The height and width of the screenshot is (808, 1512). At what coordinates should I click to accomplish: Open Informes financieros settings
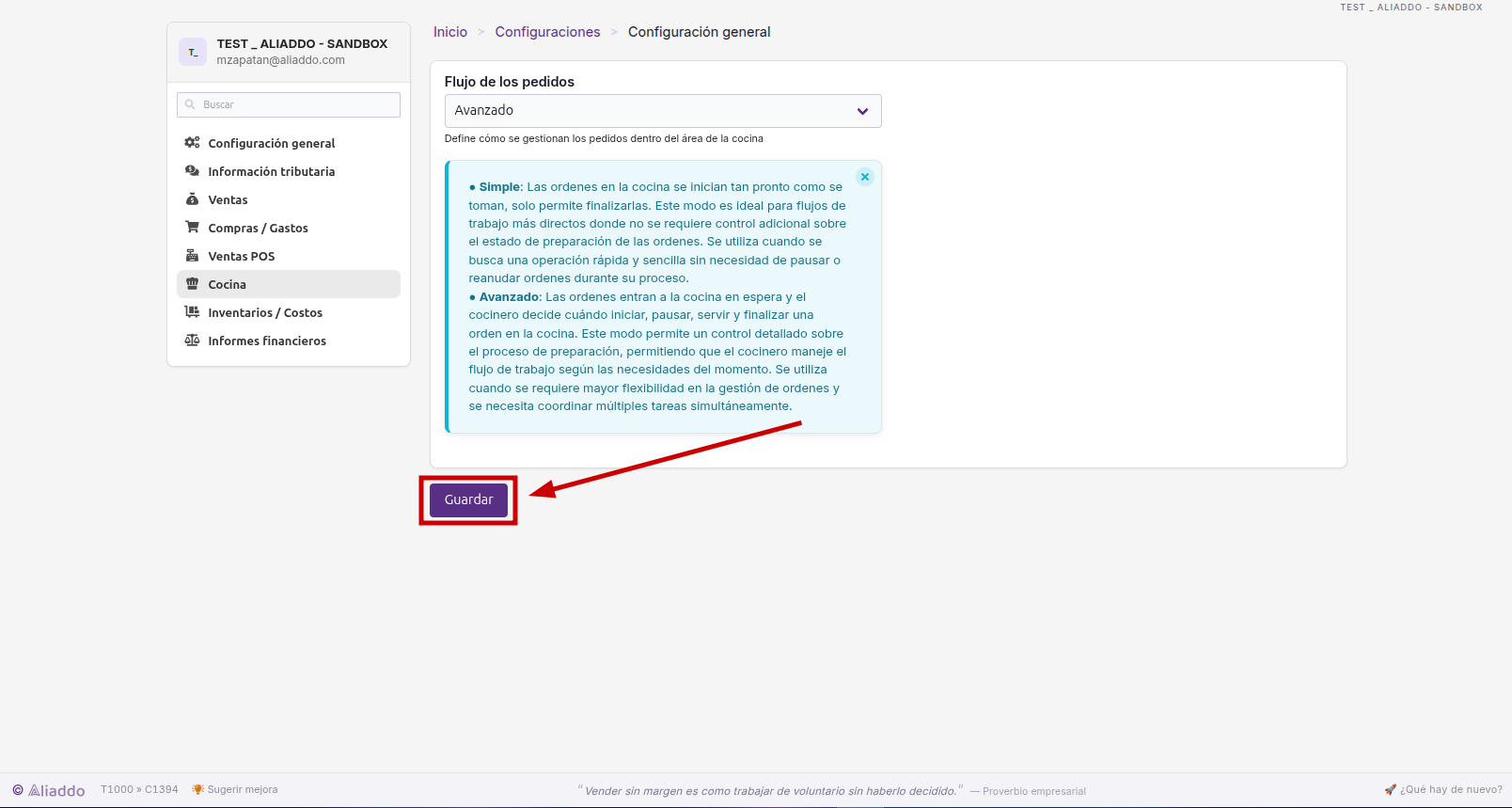pyautogui.click(x=289, y=341)
